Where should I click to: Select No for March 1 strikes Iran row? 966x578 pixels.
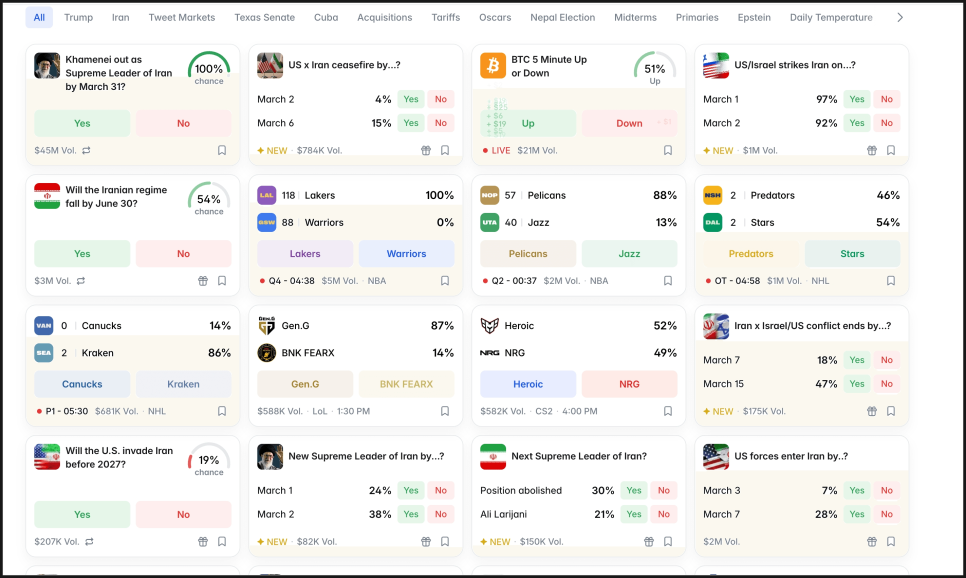click(887, 99)
